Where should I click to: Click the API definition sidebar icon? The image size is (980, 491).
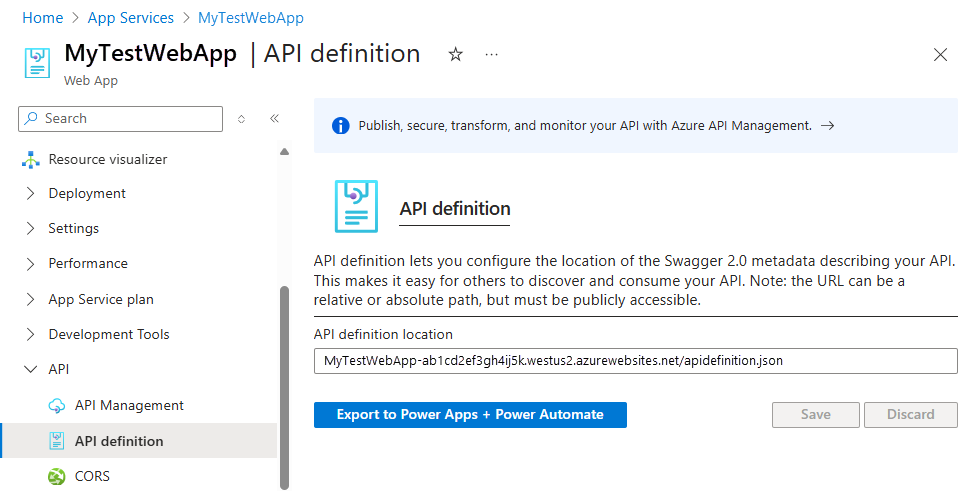(56, 441)
